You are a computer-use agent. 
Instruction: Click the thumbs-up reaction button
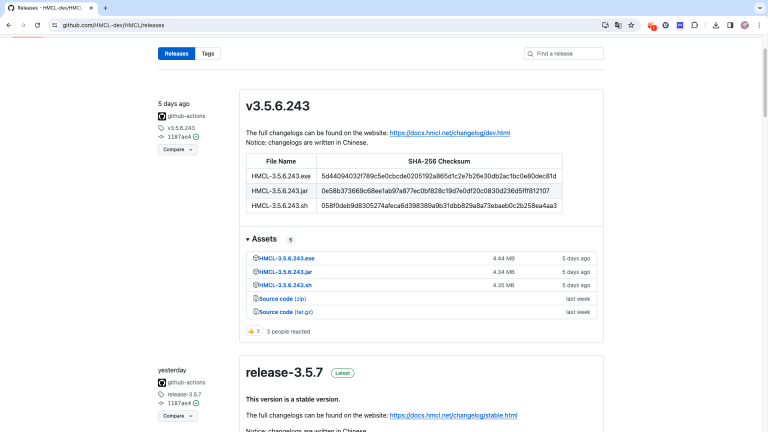pos(254,331)
